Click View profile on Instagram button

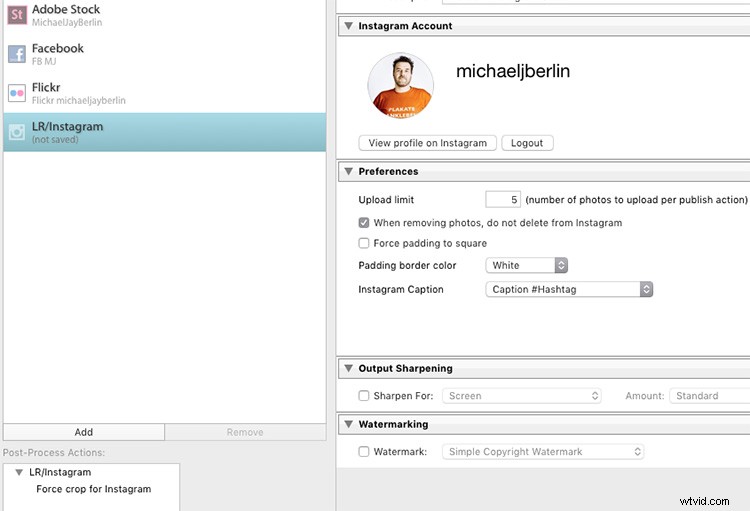tap(427, 143)
